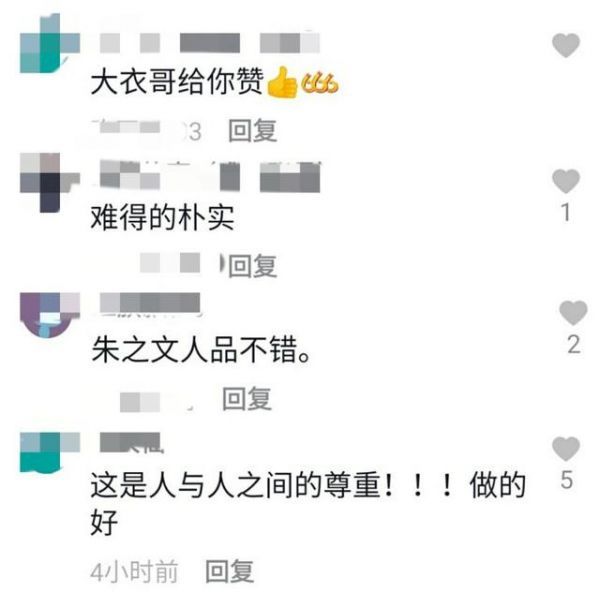
Task: Tap heart on "这是人与人之间的尊重" comment
Action: pyautogui.click(x=566, y=448)
